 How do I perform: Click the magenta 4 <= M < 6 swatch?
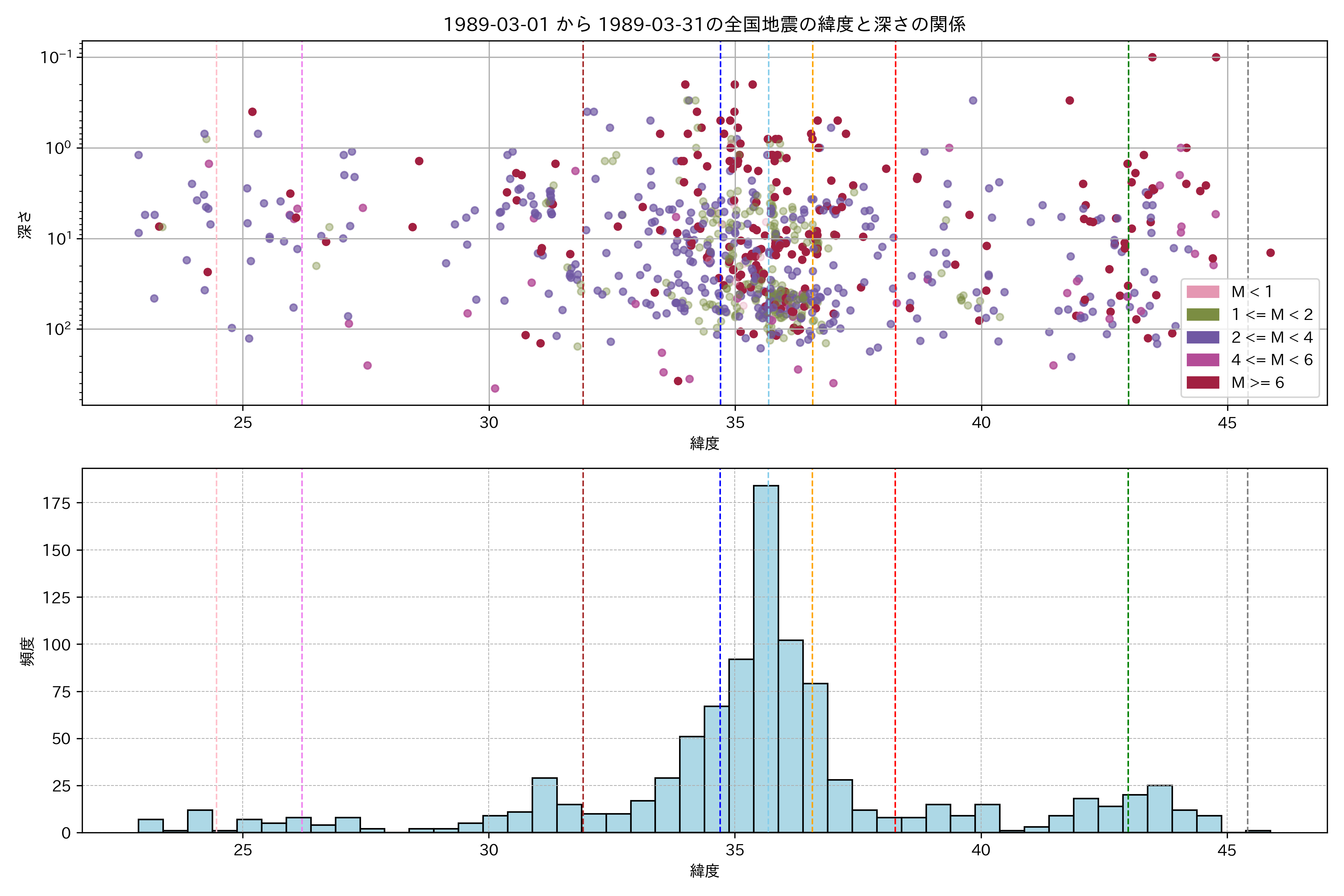[x=1203, y=360]
